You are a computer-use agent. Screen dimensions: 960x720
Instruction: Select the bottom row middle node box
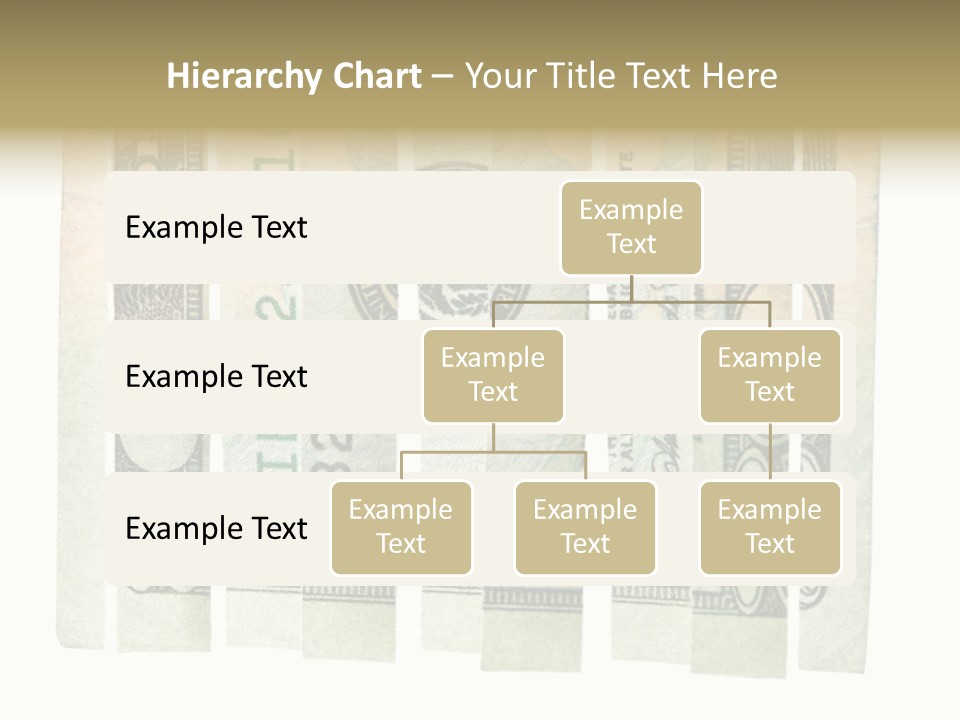pos(585,527)
